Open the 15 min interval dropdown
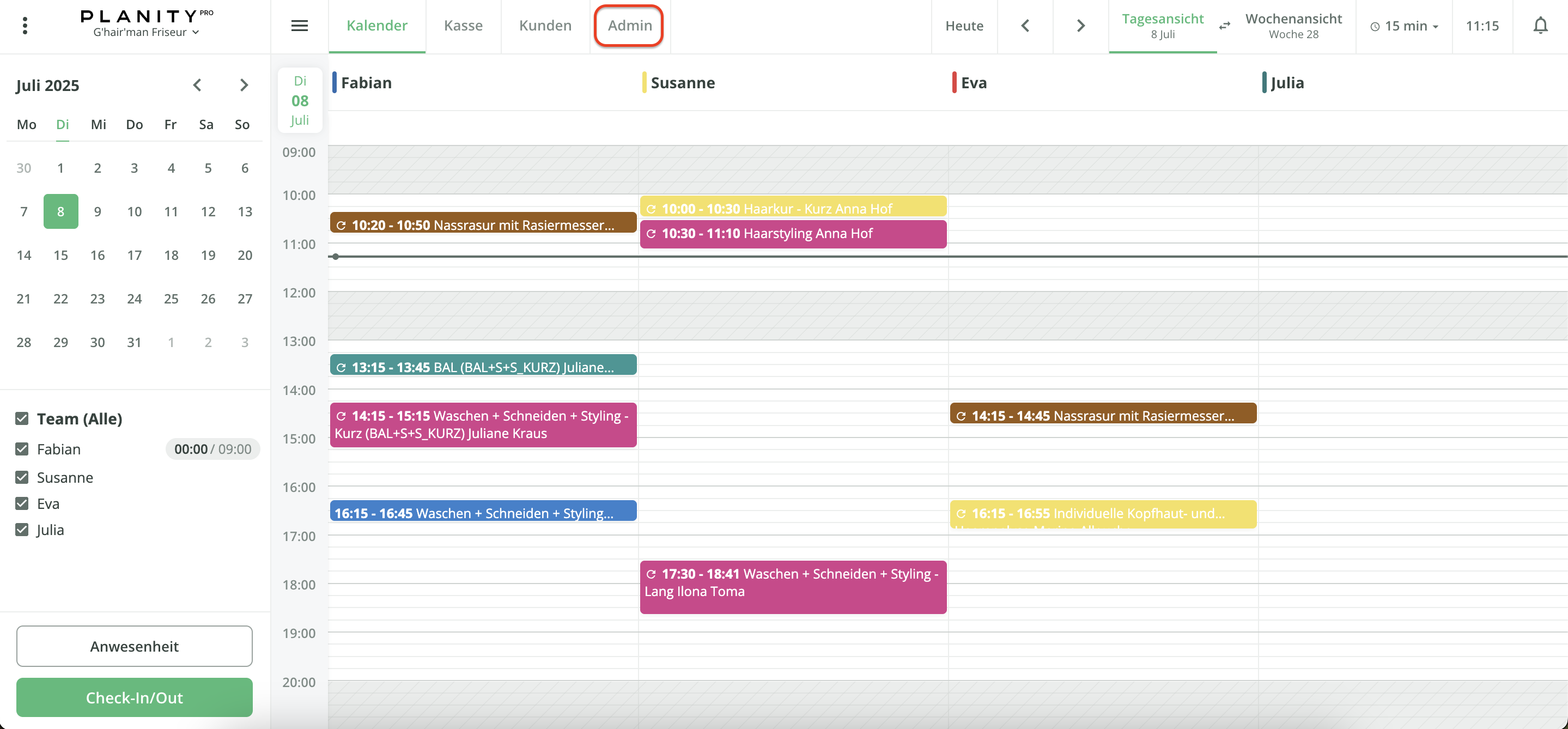The image size is (1568, 729). (1403, 26)
